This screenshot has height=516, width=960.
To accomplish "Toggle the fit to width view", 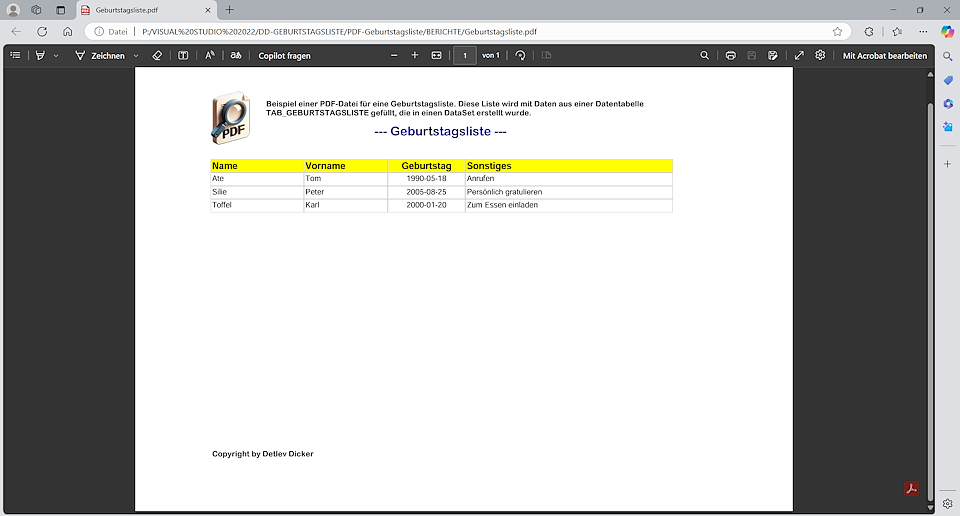I will pos(436,56).
